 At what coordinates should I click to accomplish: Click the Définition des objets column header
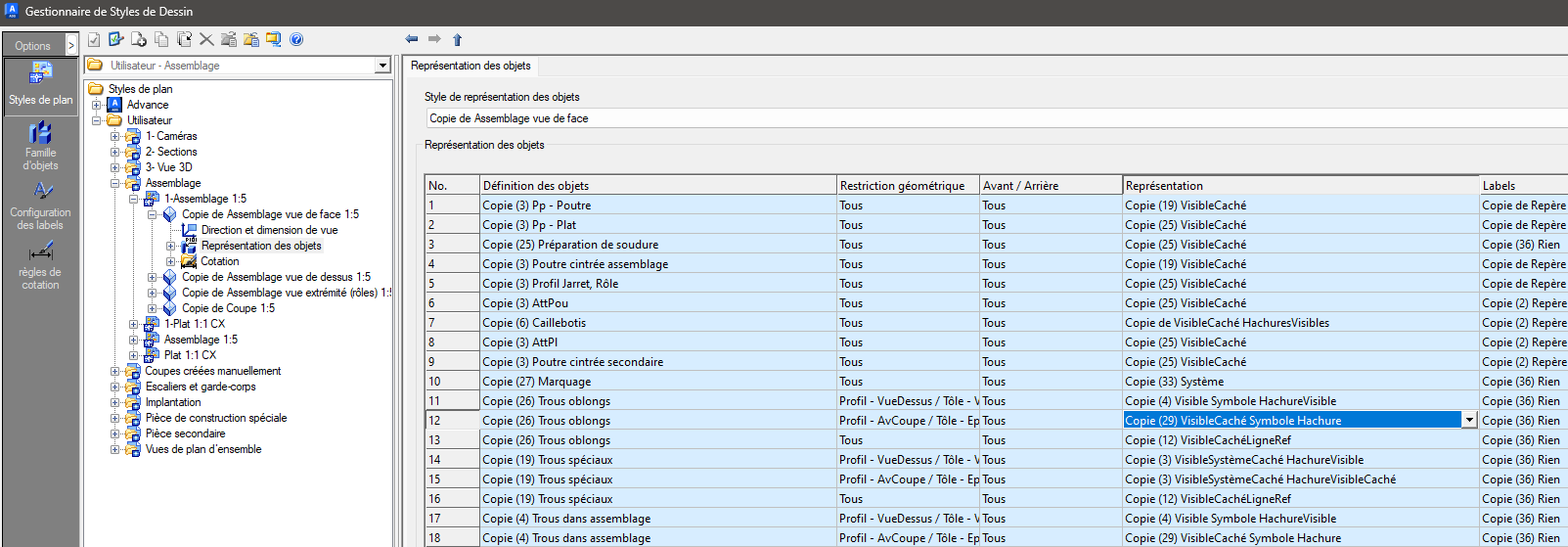[657, 185]
